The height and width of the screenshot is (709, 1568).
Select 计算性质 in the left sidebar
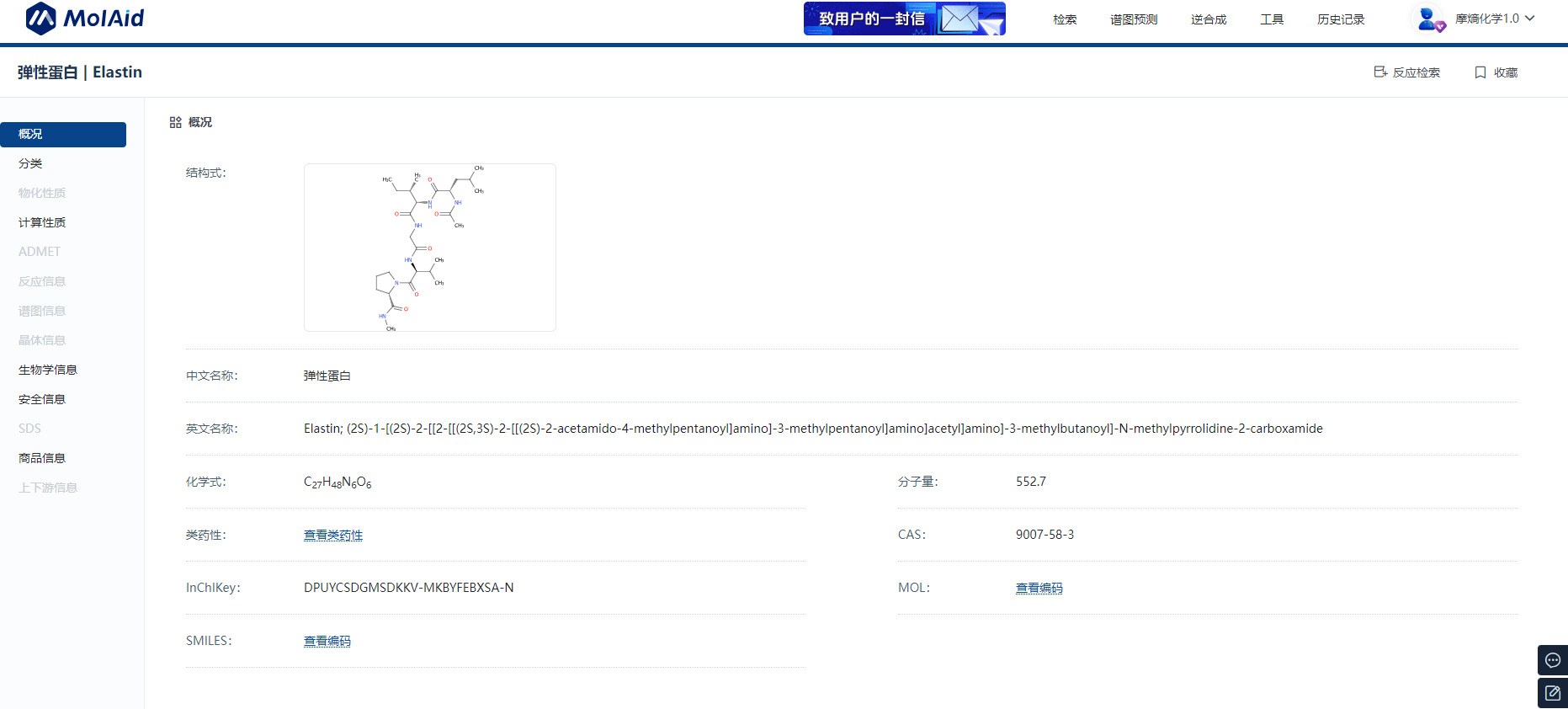(42, 222)
